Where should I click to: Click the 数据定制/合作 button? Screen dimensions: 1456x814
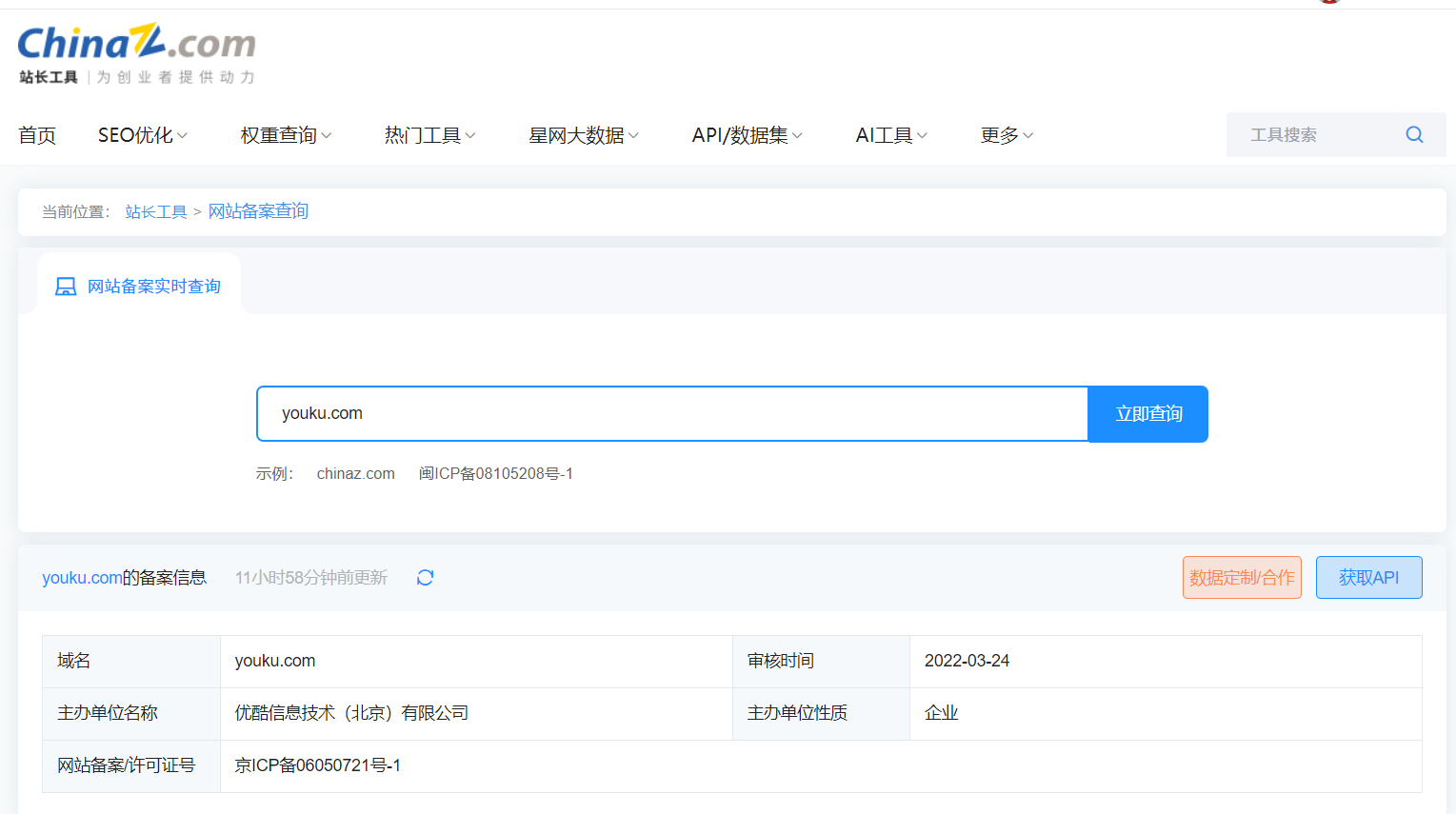(x=1242, y=578)
